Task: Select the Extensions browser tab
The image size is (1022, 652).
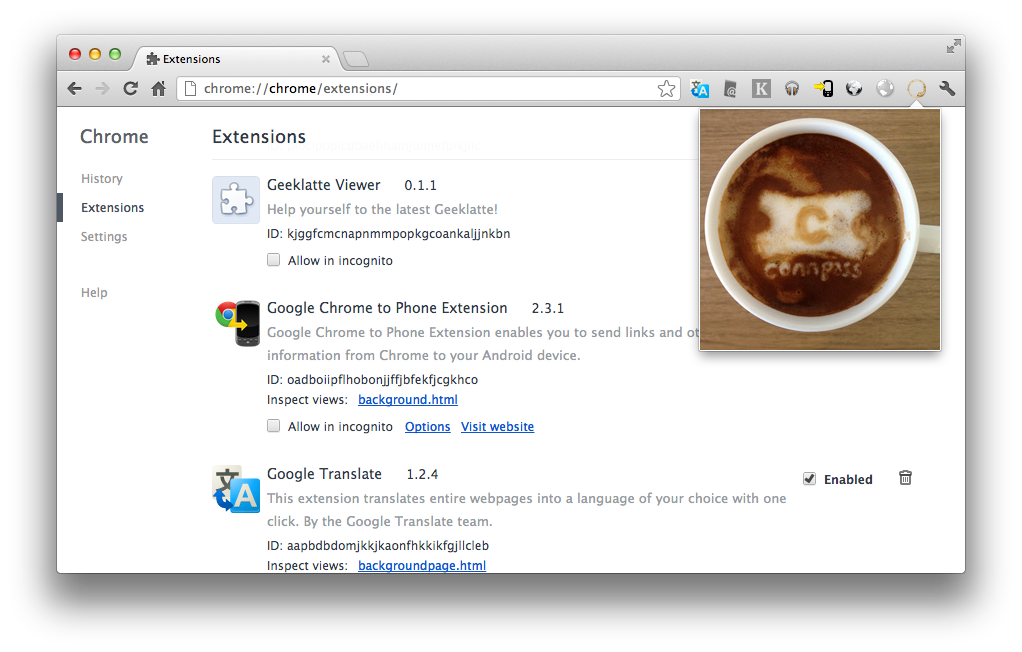Action: tap(236, 59)
